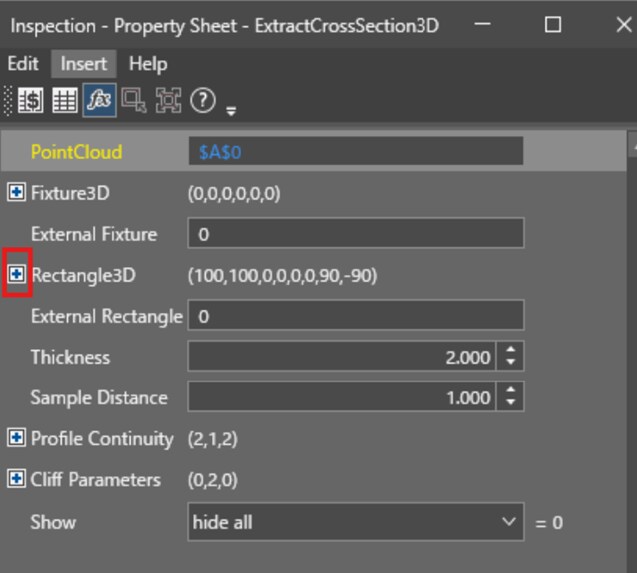
Task: Open the toolbar overflow options arrow
Action: pos(231,108)
